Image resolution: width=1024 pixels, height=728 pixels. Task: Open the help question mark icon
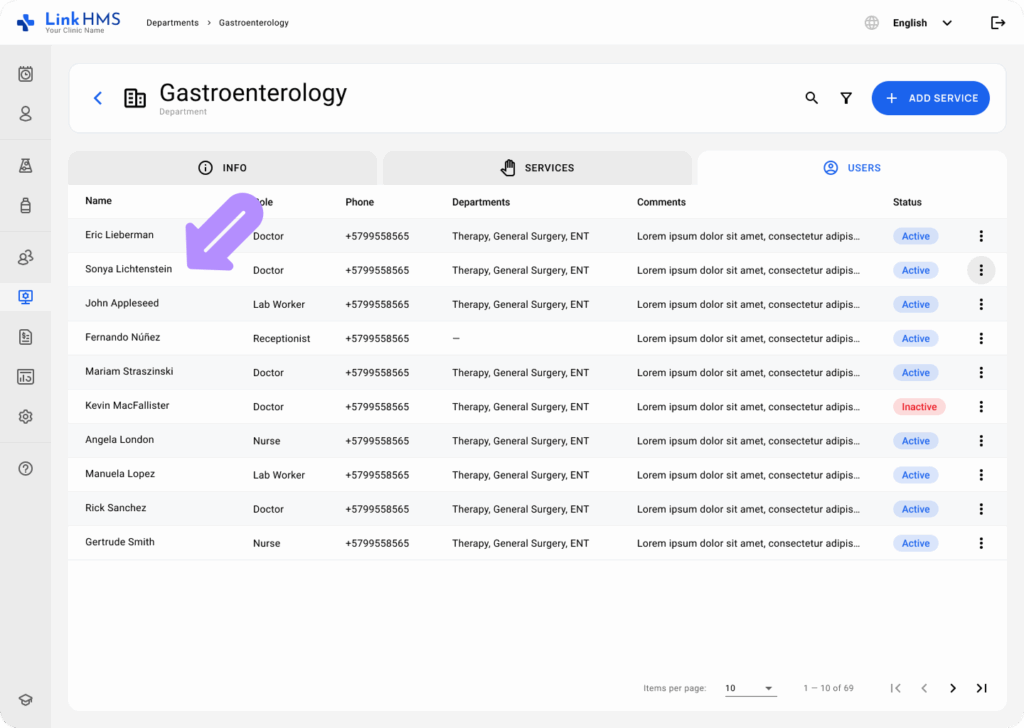(26, 468)
